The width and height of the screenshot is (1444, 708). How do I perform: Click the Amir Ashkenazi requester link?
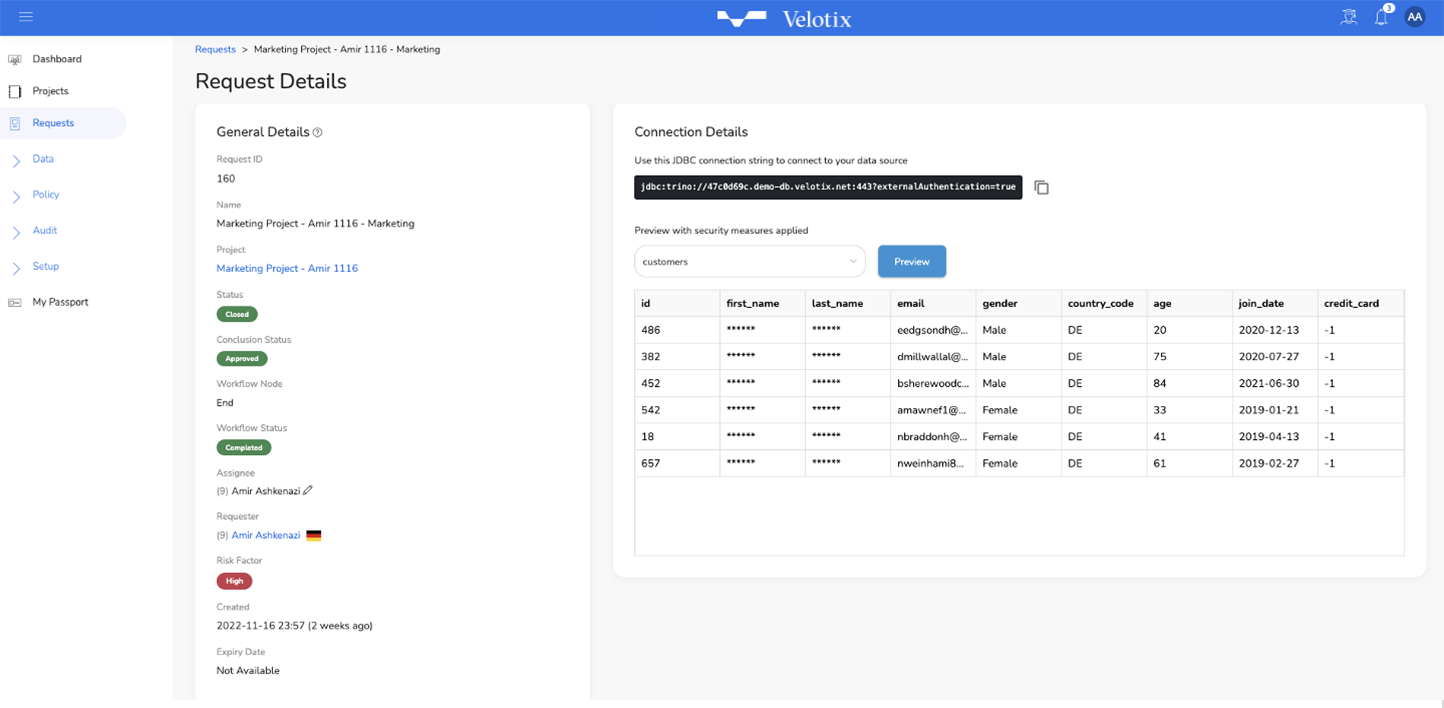266,536
